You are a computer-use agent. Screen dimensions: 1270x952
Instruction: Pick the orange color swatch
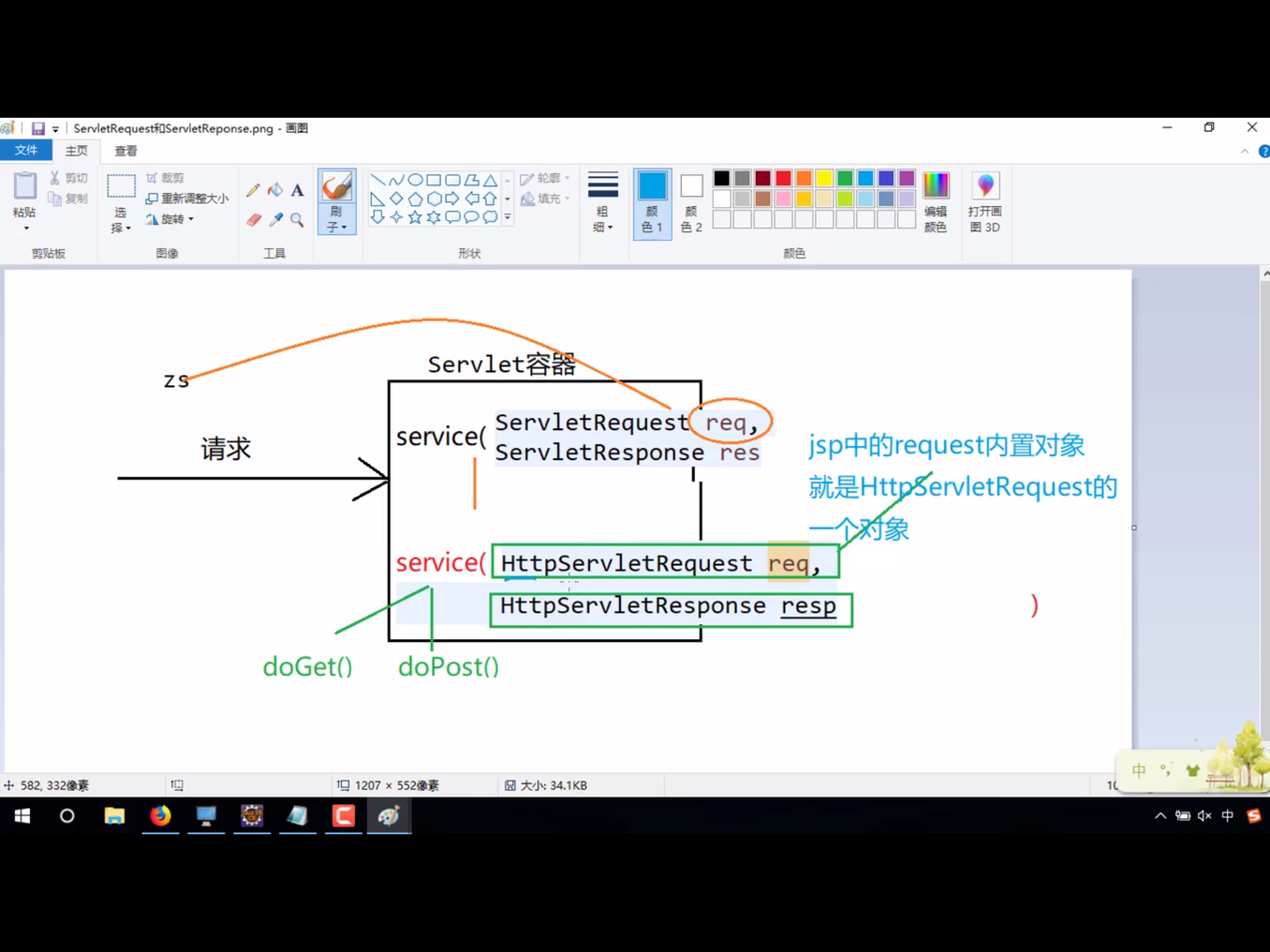tap(804, 178)
